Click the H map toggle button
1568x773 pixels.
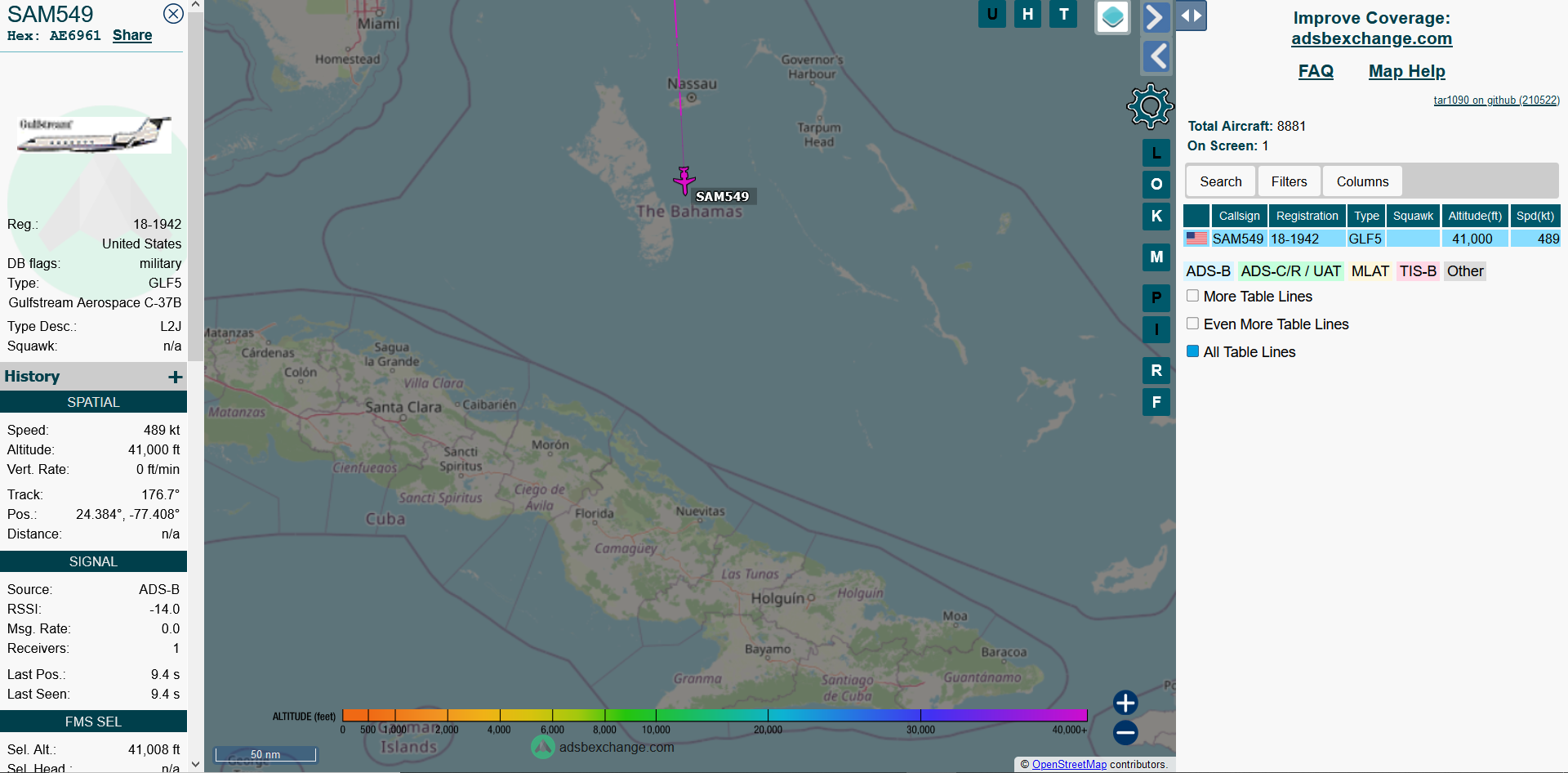pyautogui.click(x=1027, y=14)
